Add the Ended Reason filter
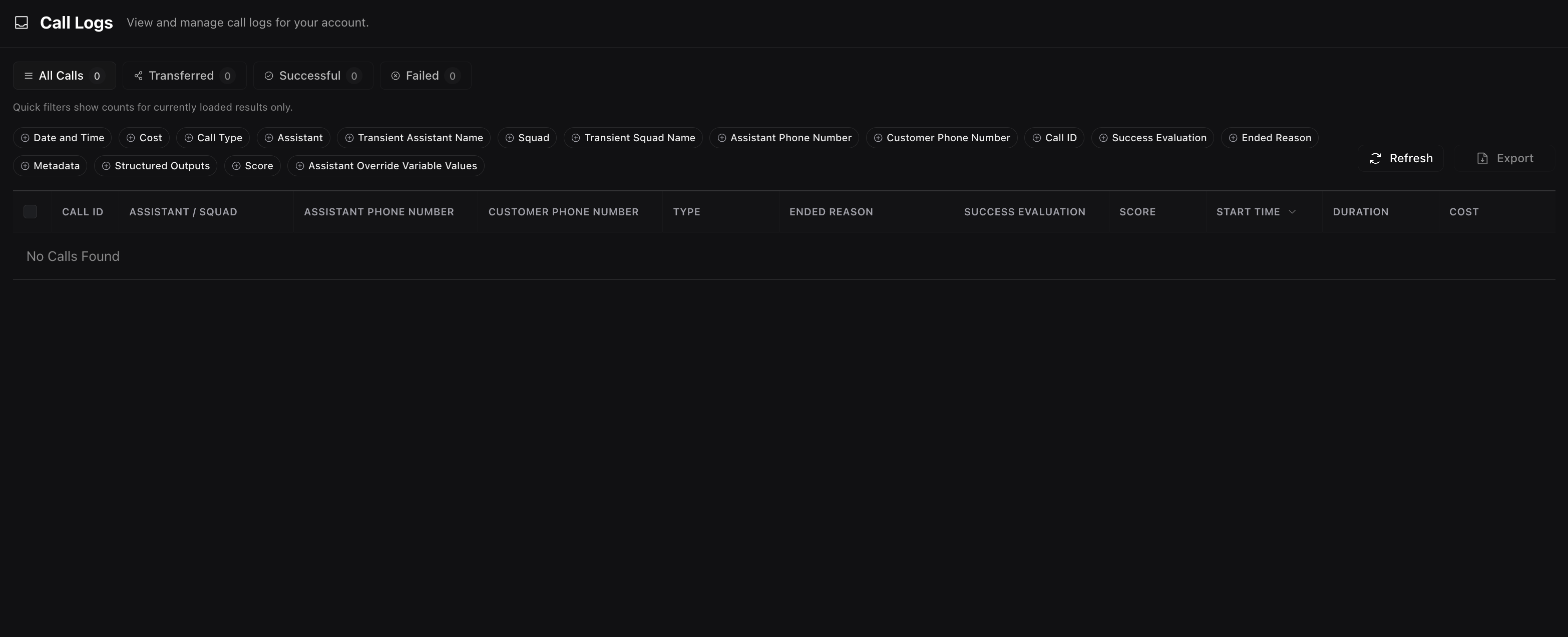1568x637 pixels. (1269, 138)
